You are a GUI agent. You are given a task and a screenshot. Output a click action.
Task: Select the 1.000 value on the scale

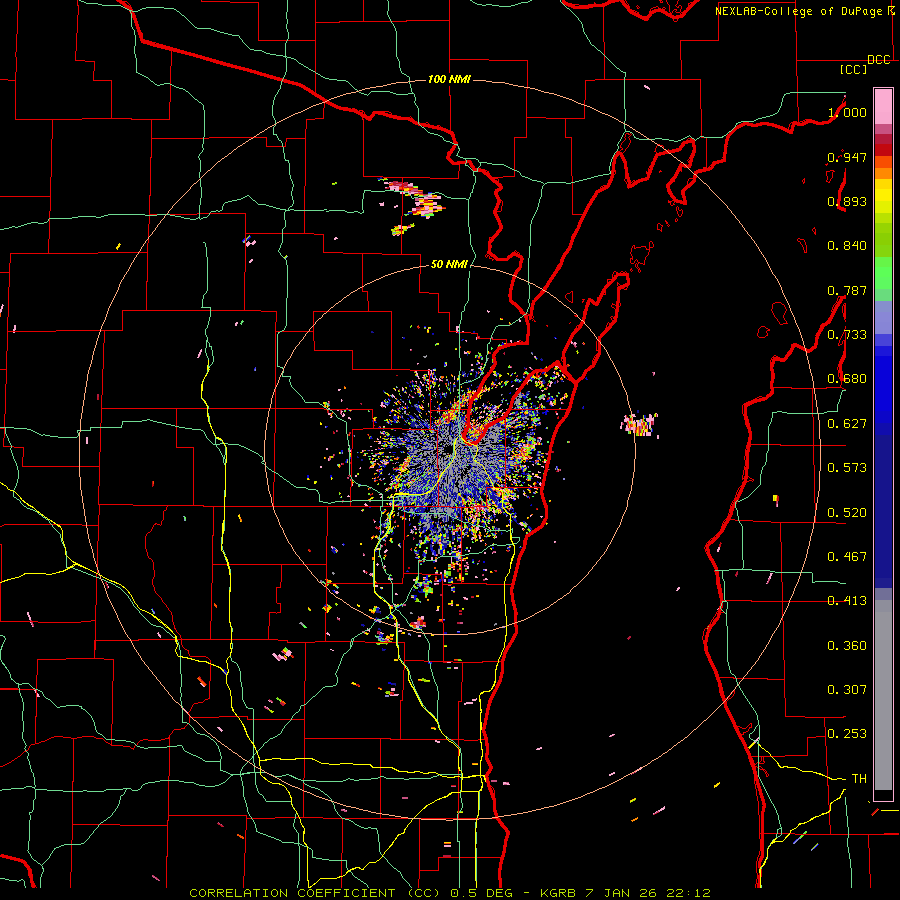847,112
